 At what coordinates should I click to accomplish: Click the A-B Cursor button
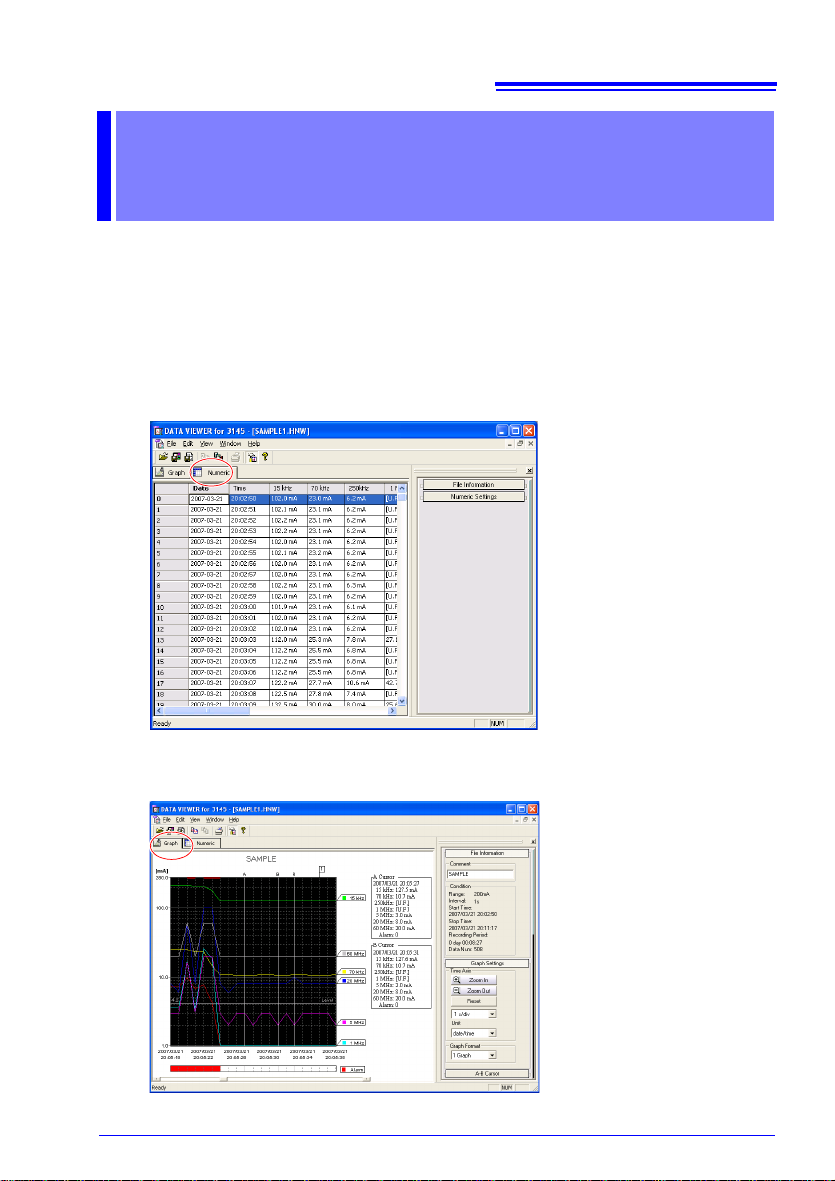click(x=486, y=1073)
